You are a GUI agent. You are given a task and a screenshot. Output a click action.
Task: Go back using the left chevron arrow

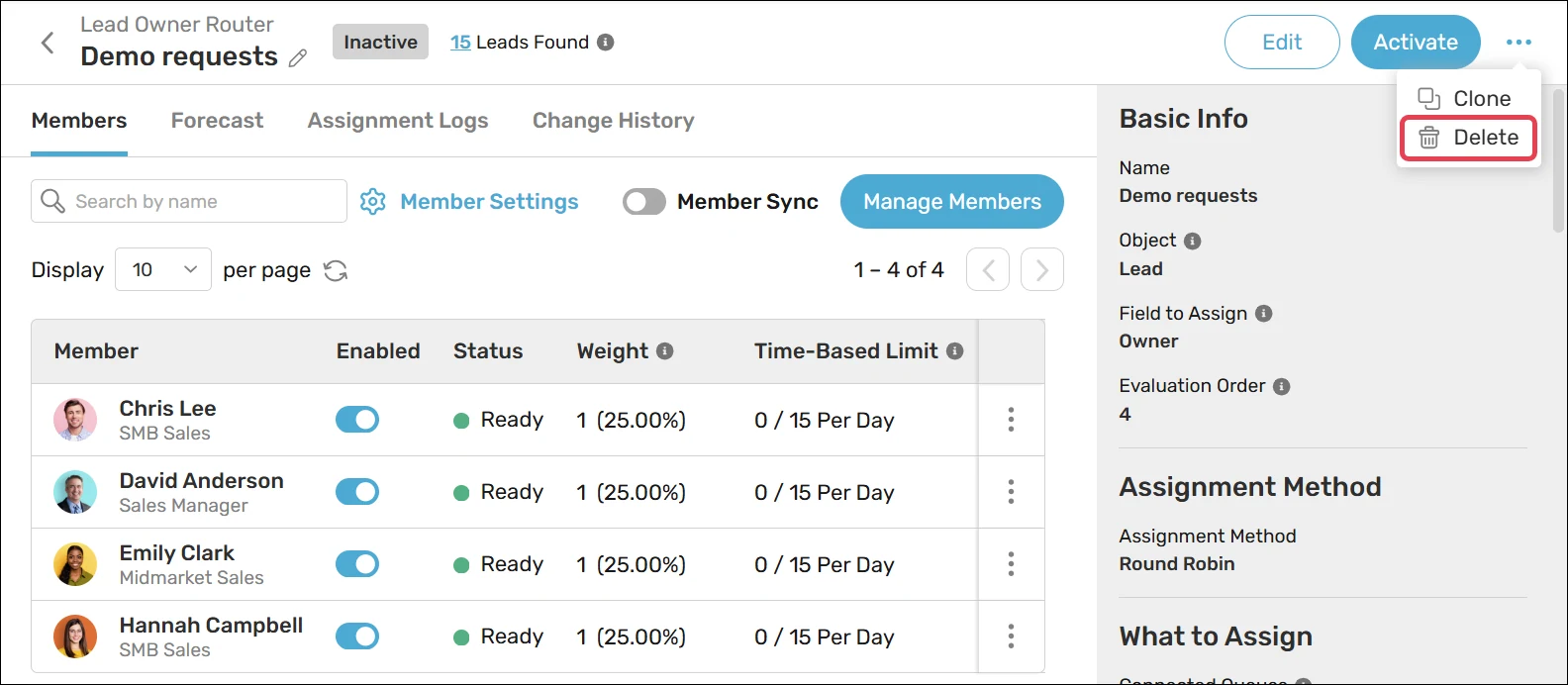tap(47, 43)
